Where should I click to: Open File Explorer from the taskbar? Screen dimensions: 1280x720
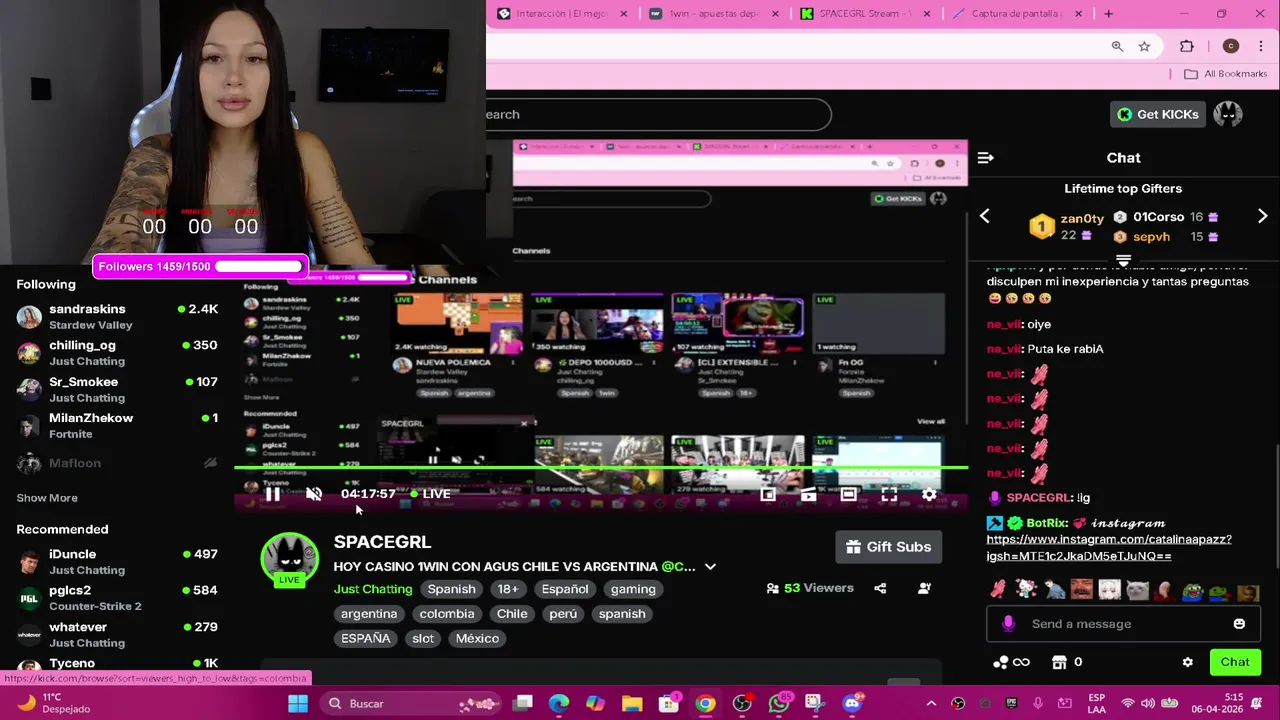pos(632,704)
